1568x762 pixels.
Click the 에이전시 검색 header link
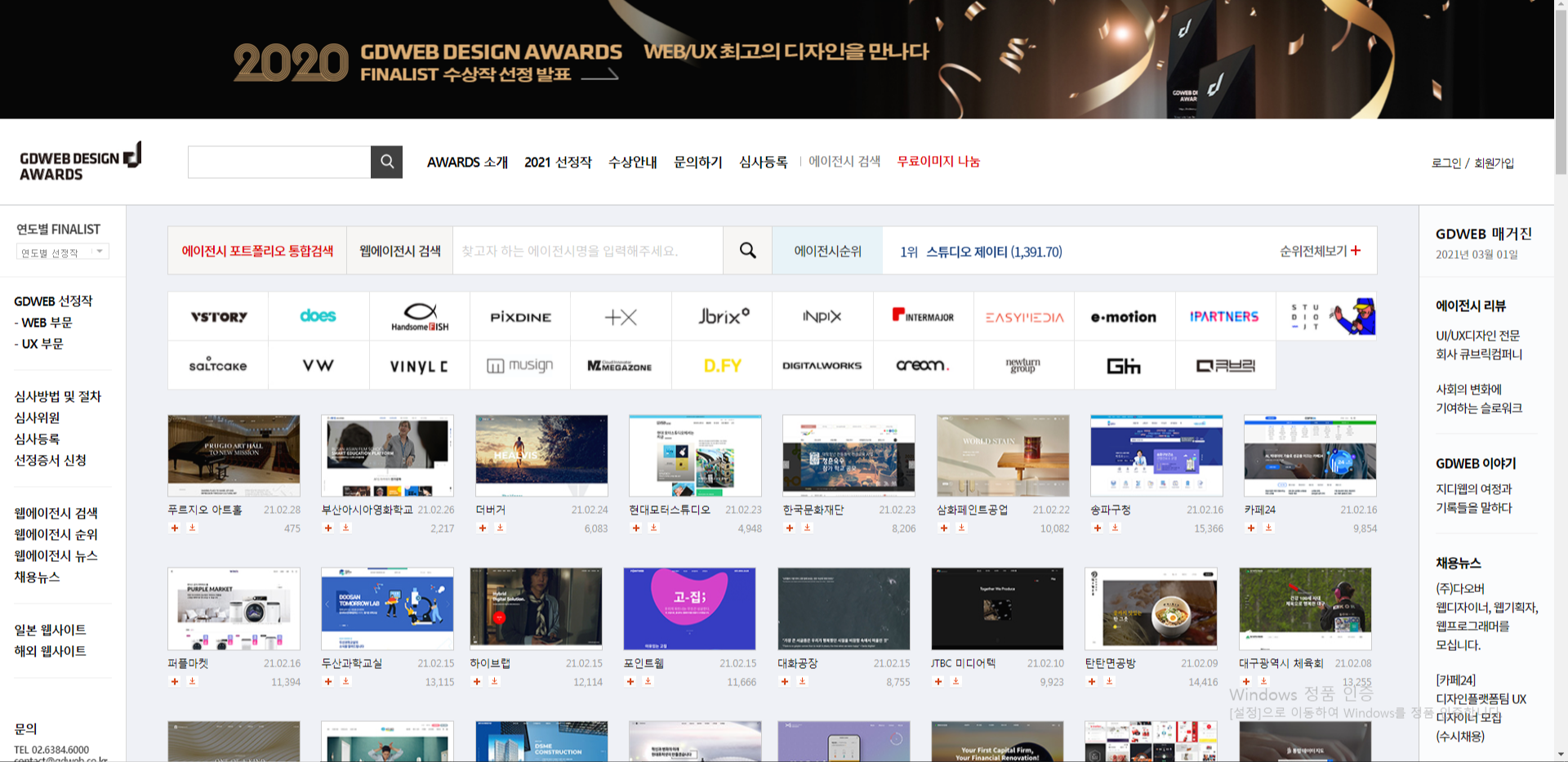(x=844, y=161)
